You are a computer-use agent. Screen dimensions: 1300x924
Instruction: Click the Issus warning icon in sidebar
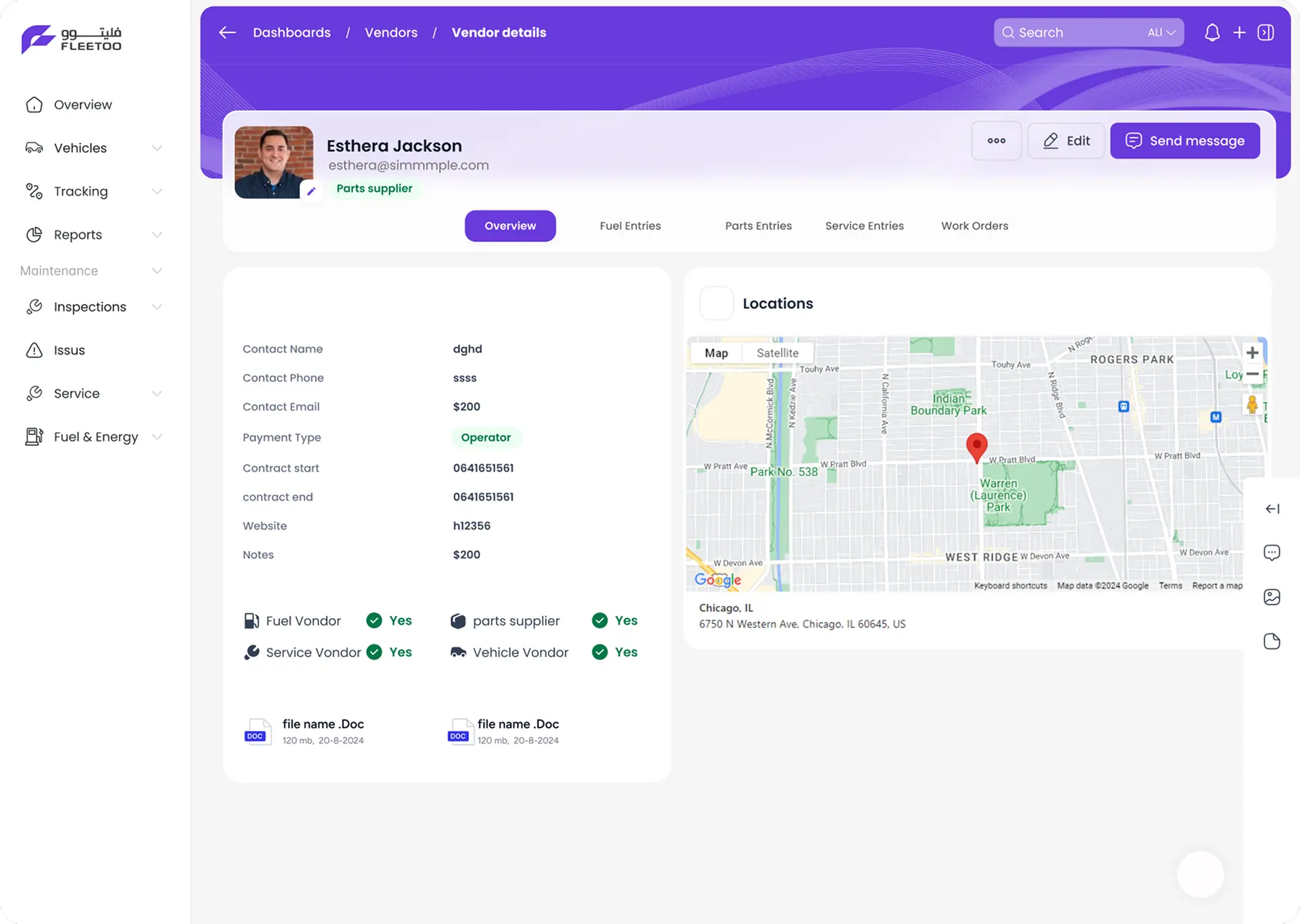[34, 350]
